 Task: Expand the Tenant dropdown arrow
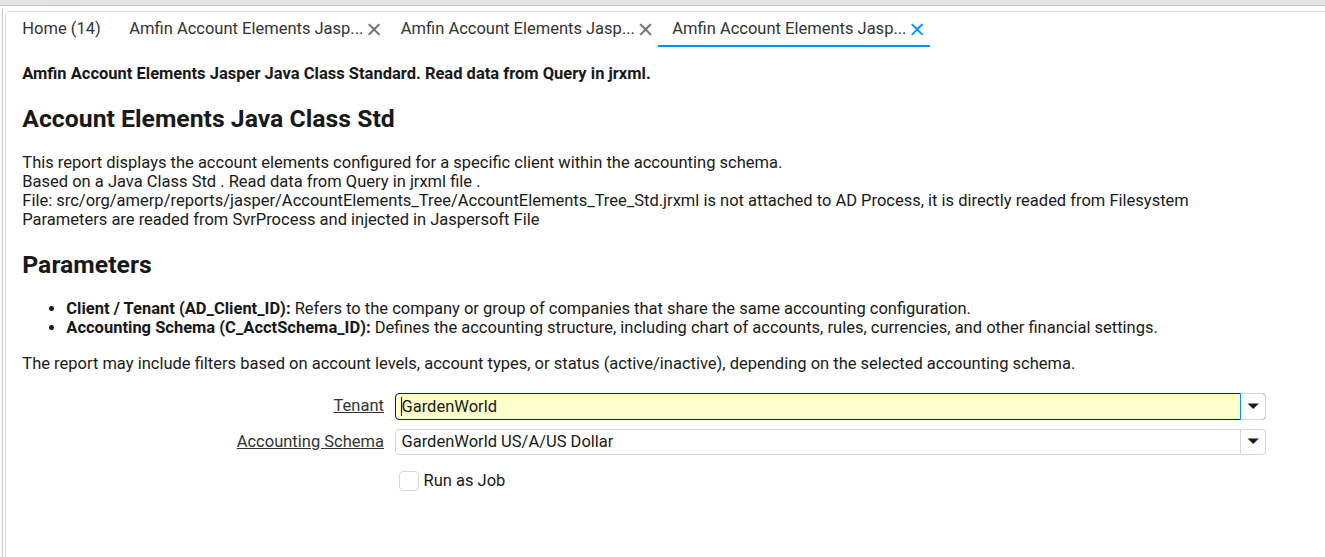click(x=1253, y=406)
